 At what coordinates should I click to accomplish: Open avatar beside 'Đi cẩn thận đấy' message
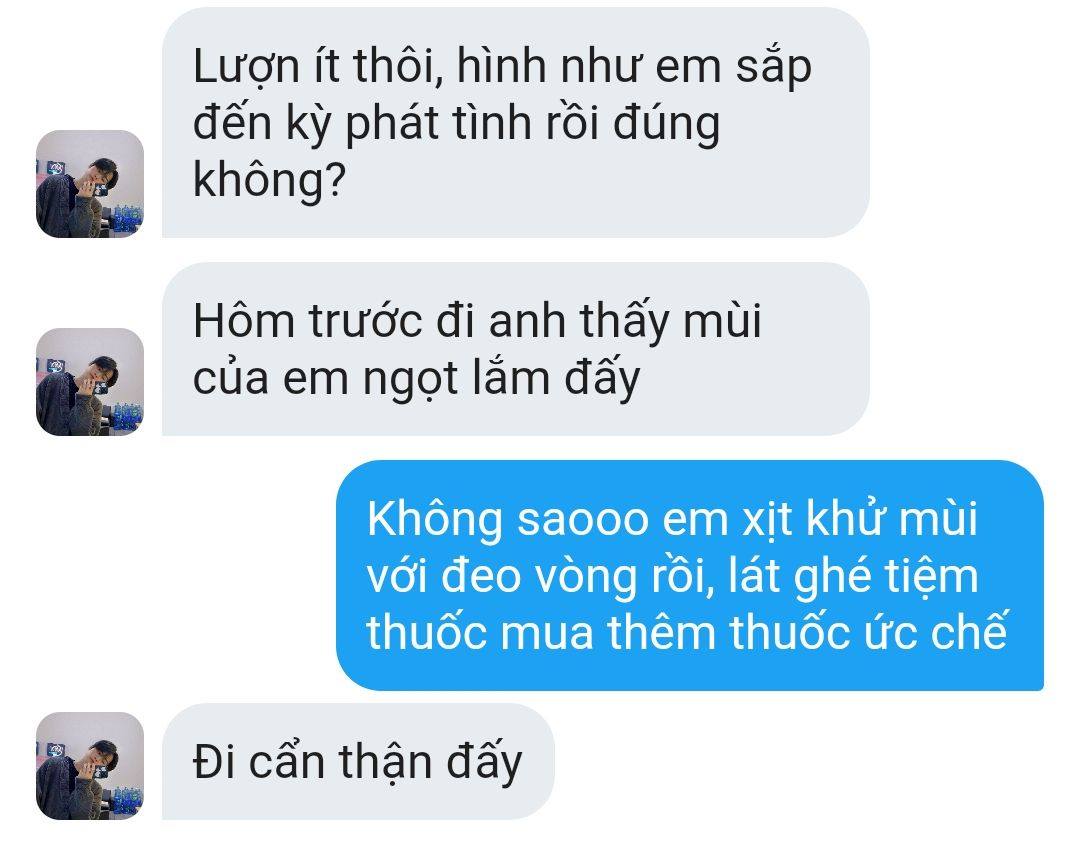90,765
